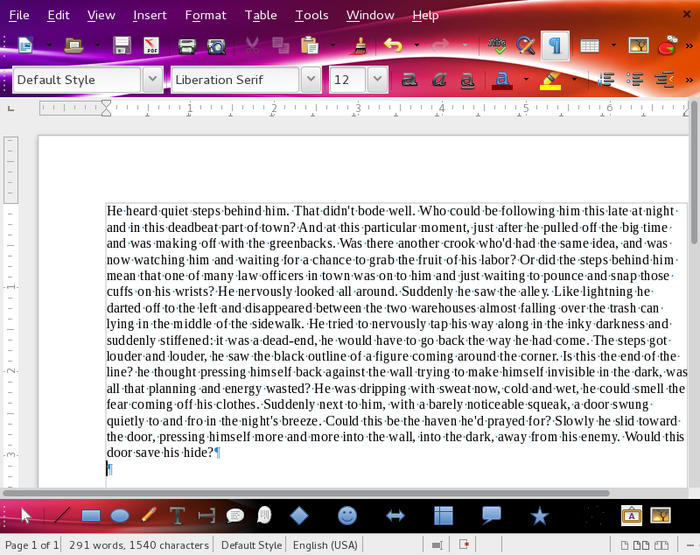
Task: Toggle bulleted list
Action: (x=634, y=79)
